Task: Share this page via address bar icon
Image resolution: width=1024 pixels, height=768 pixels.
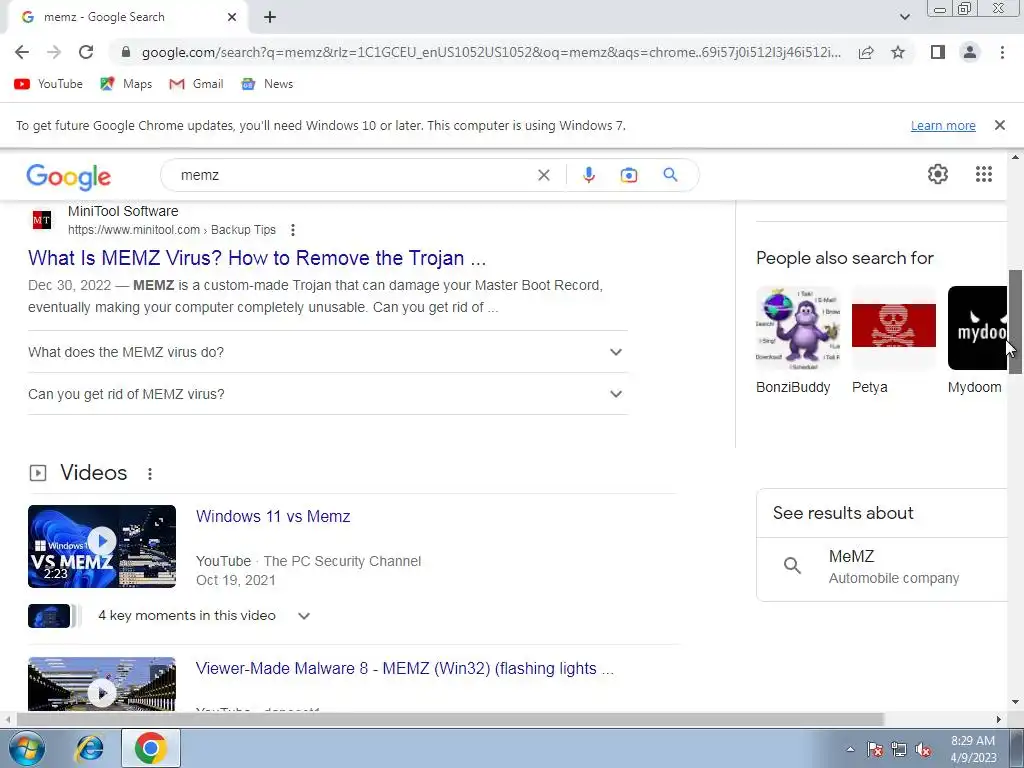Action: click(x=866, y=52)
